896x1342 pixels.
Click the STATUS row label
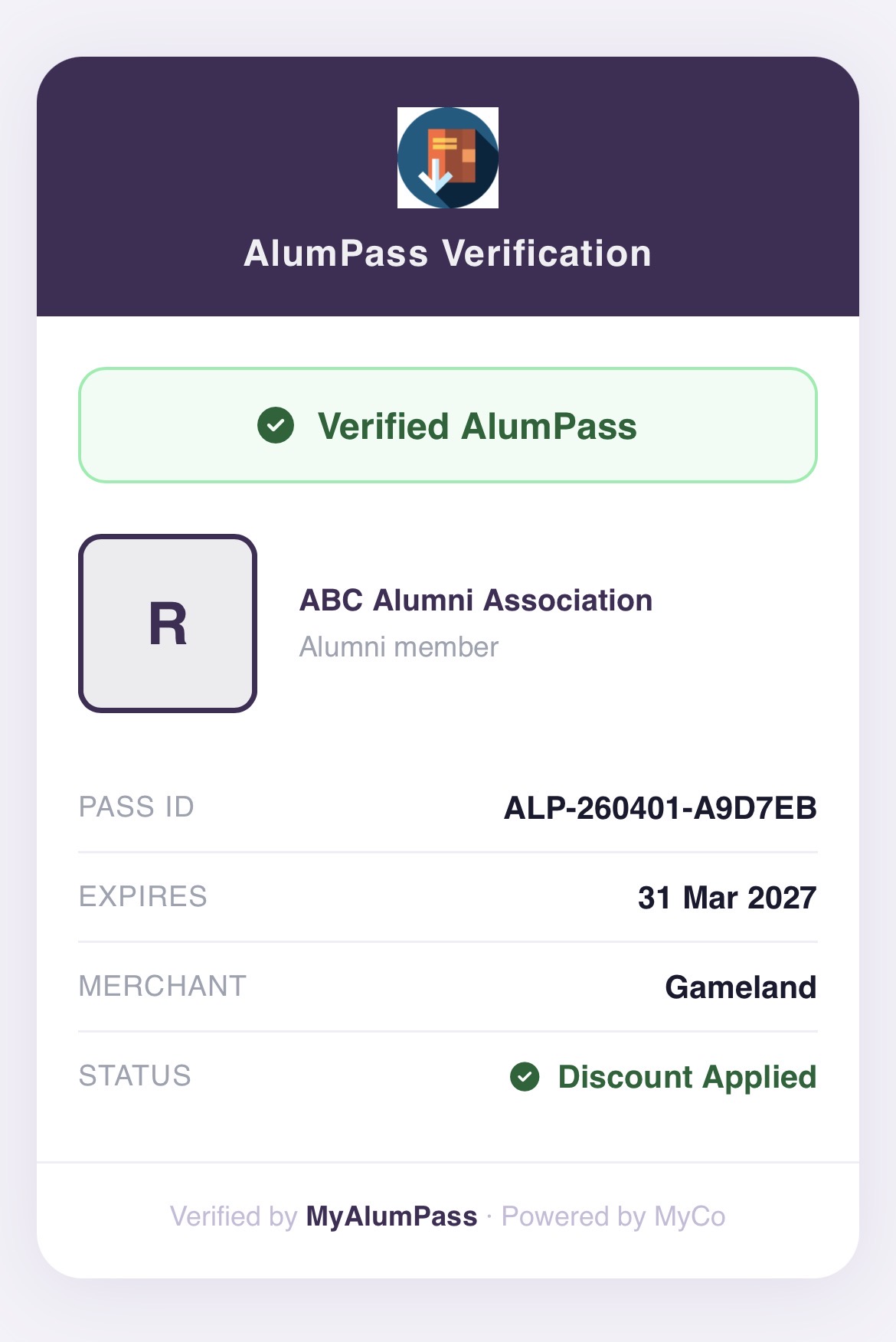136,1077
